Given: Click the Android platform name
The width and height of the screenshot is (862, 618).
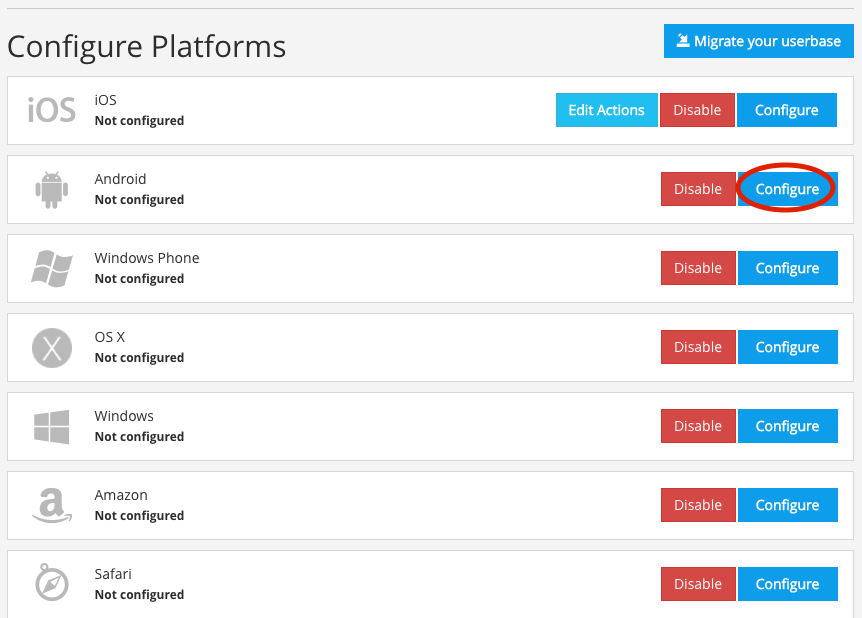Looking at the screenshot, I should tap(120, 179).
